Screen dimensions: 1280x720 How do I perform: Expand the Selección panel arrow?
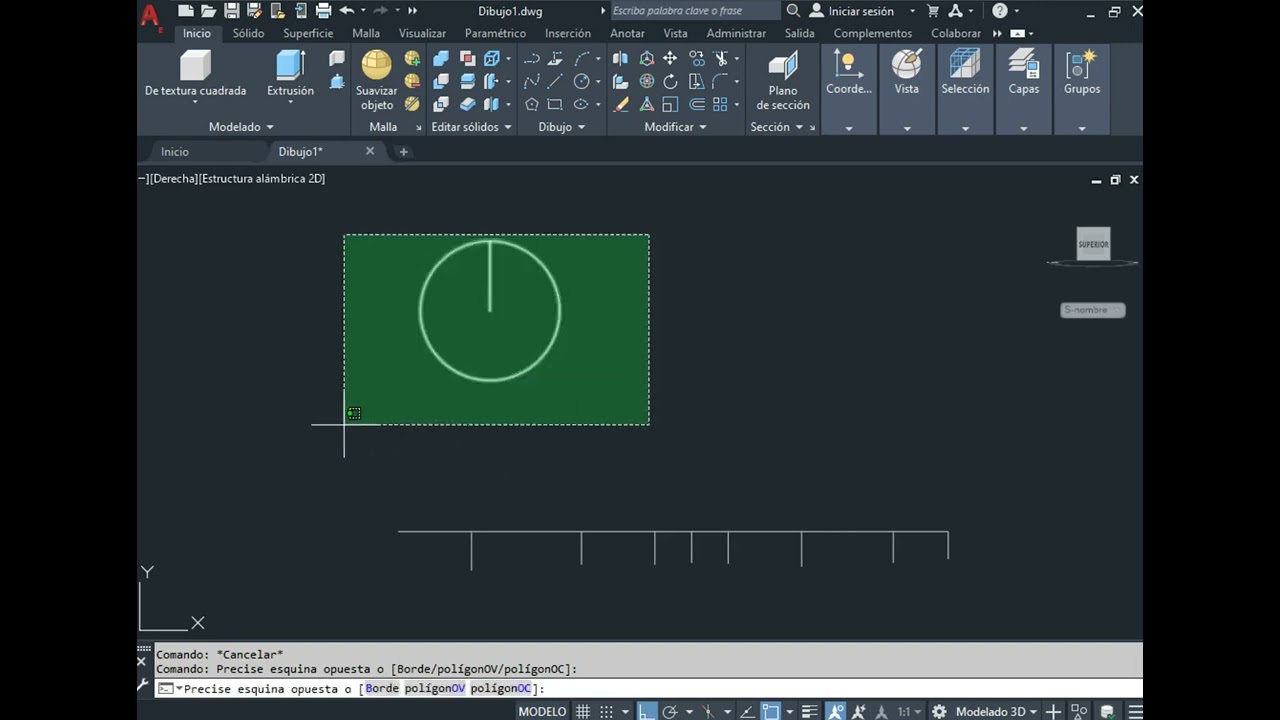[965, 128]
